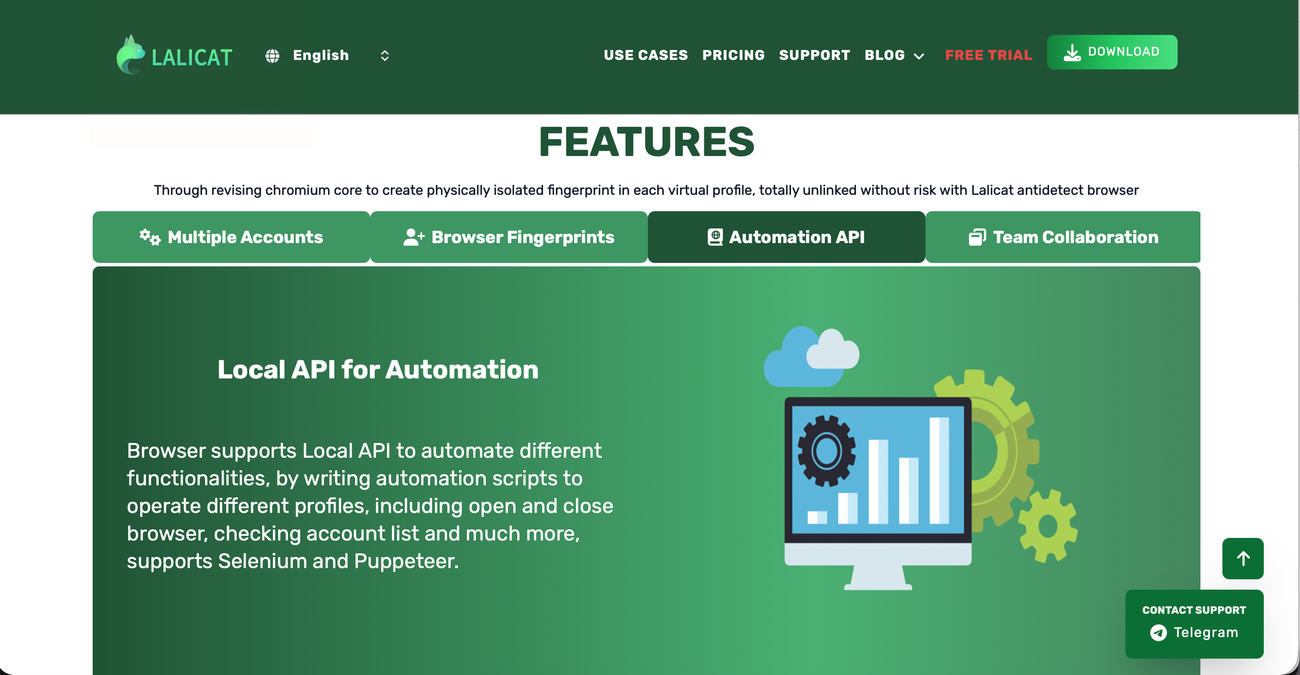Click the back-to-top arrow button
The height and width of the screenshot is (675, 1300).
(x=1243, y=559)
